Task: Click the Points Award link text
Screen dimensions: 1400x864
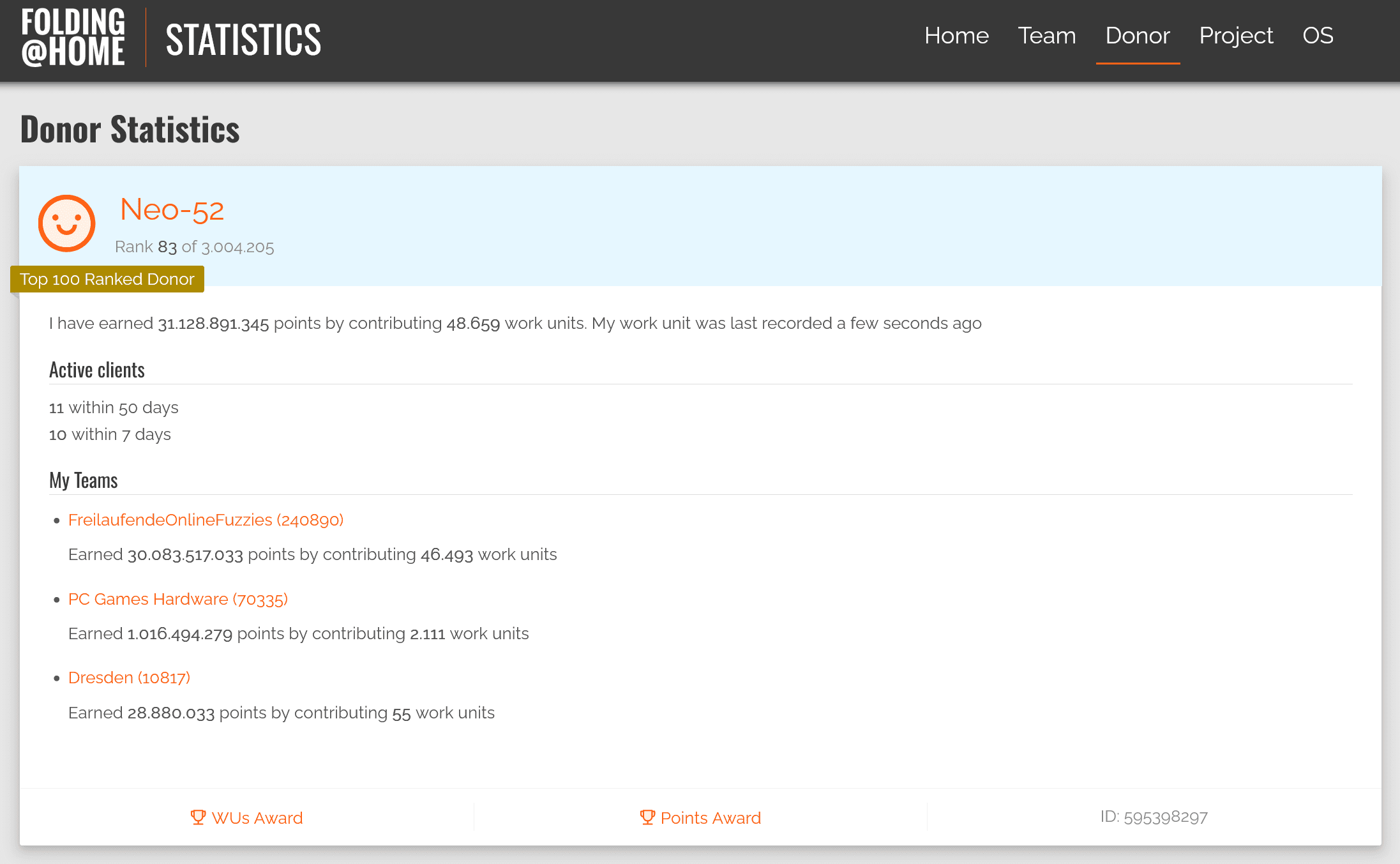Action: coord(711,818)
